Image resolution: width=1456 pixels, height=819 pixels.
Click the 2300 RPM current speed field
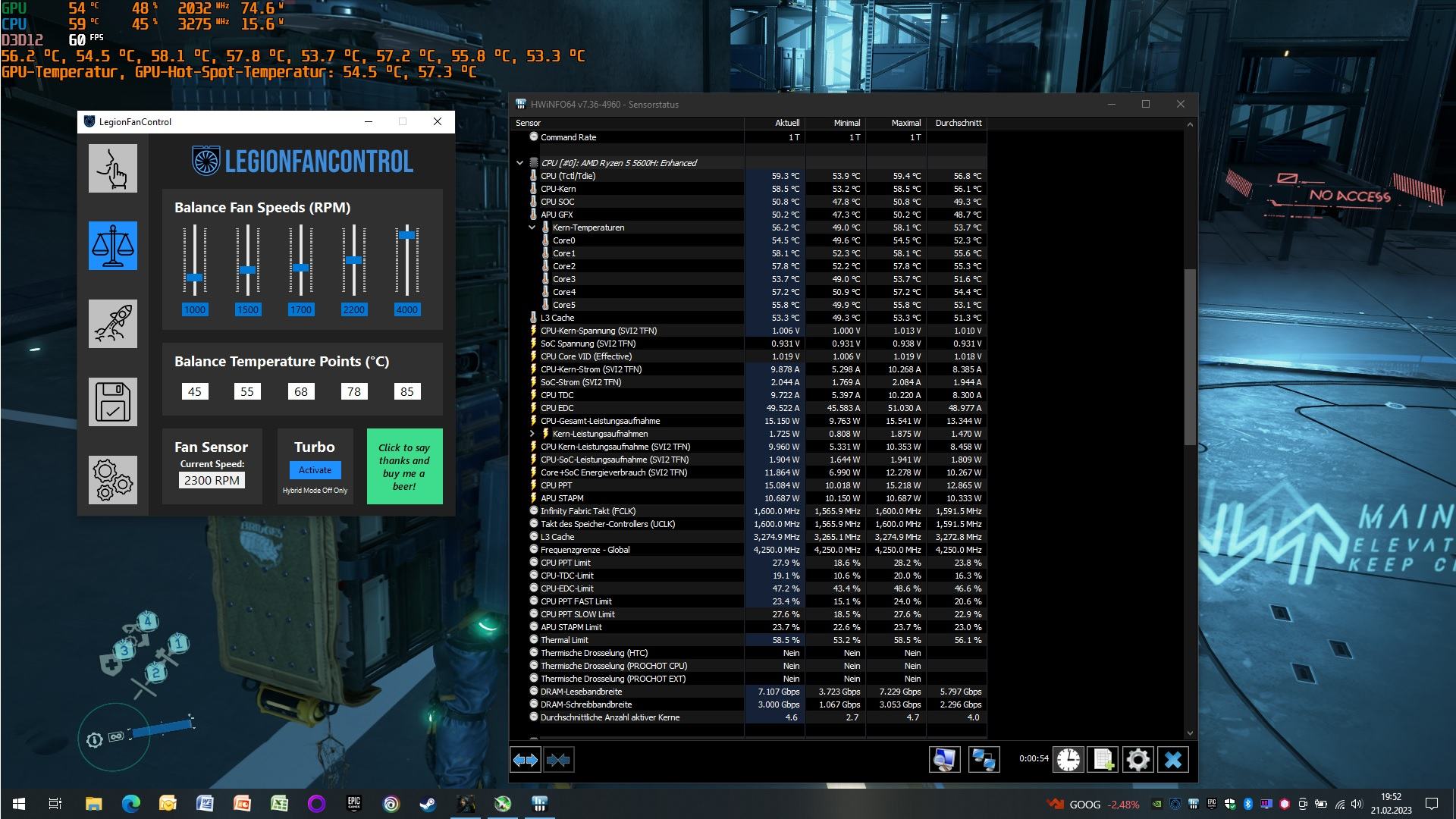click(x=212, y=480)
